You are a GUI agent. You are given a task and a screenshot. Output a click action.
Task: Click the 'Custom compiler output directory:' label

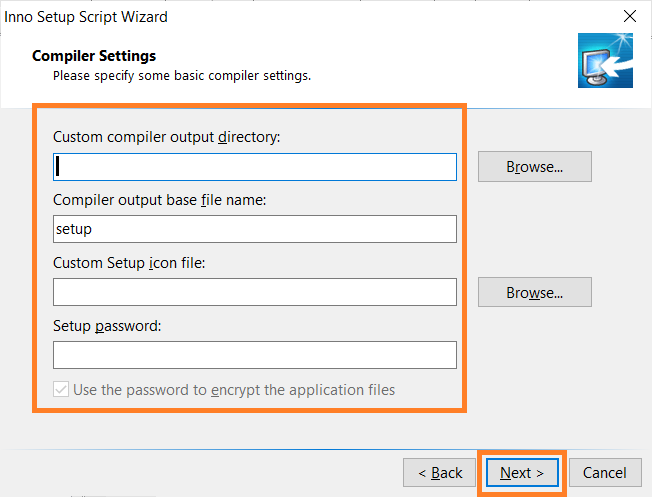coord(167,137)
